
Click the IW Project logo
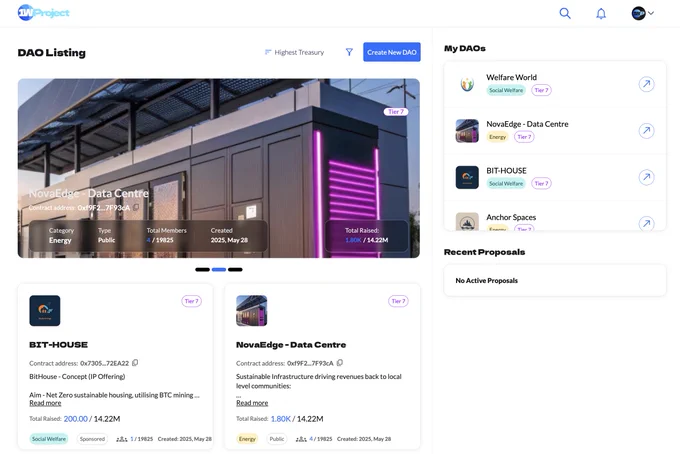43,13
